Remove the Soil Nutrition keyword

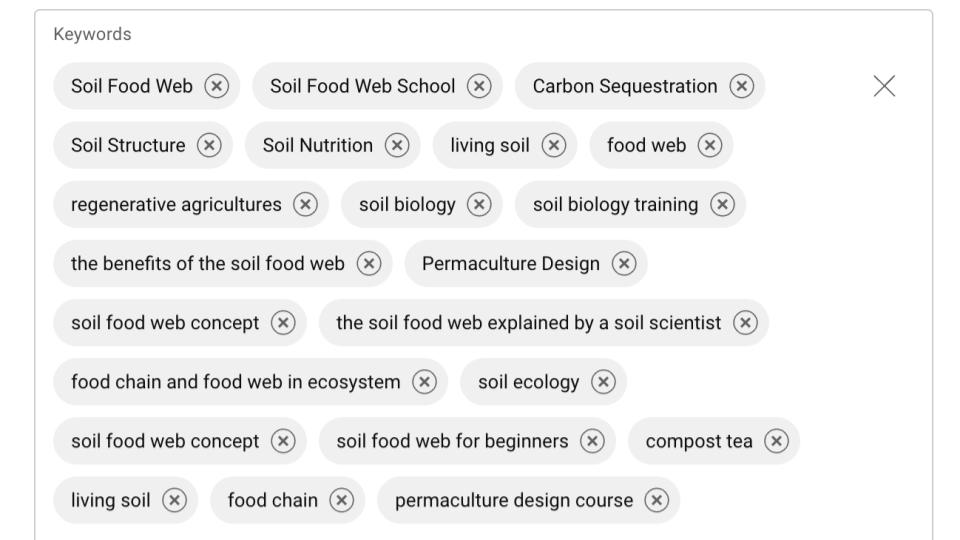[397, 146]
